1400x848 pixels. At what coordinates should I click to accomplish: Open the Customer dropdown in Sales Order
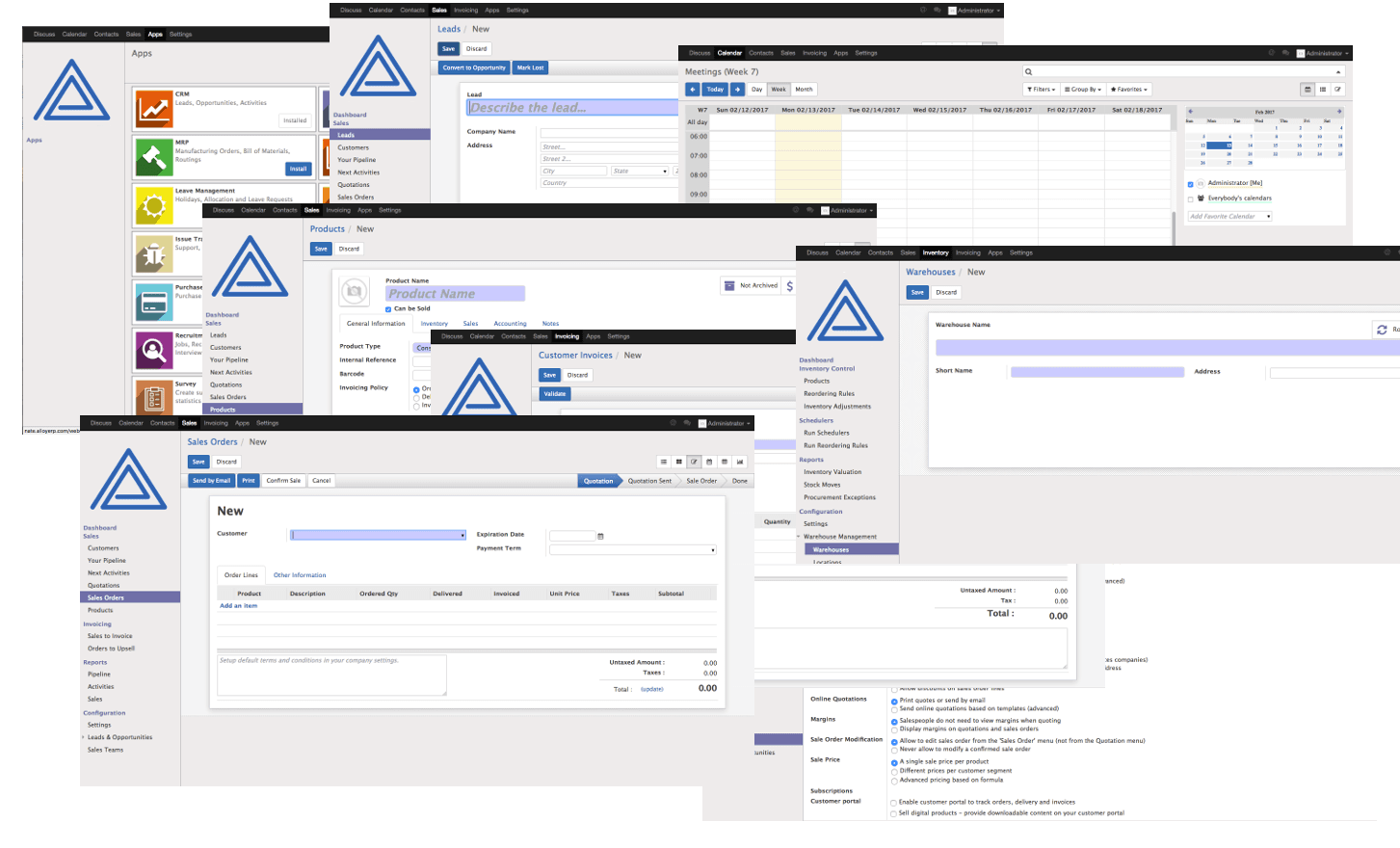(x=379, y=535)
